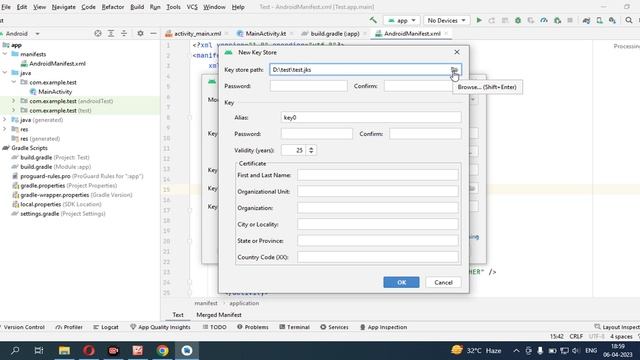Click the State or Province field
The height and width of the screenshot is (360, 640).
tap(378, 241)
